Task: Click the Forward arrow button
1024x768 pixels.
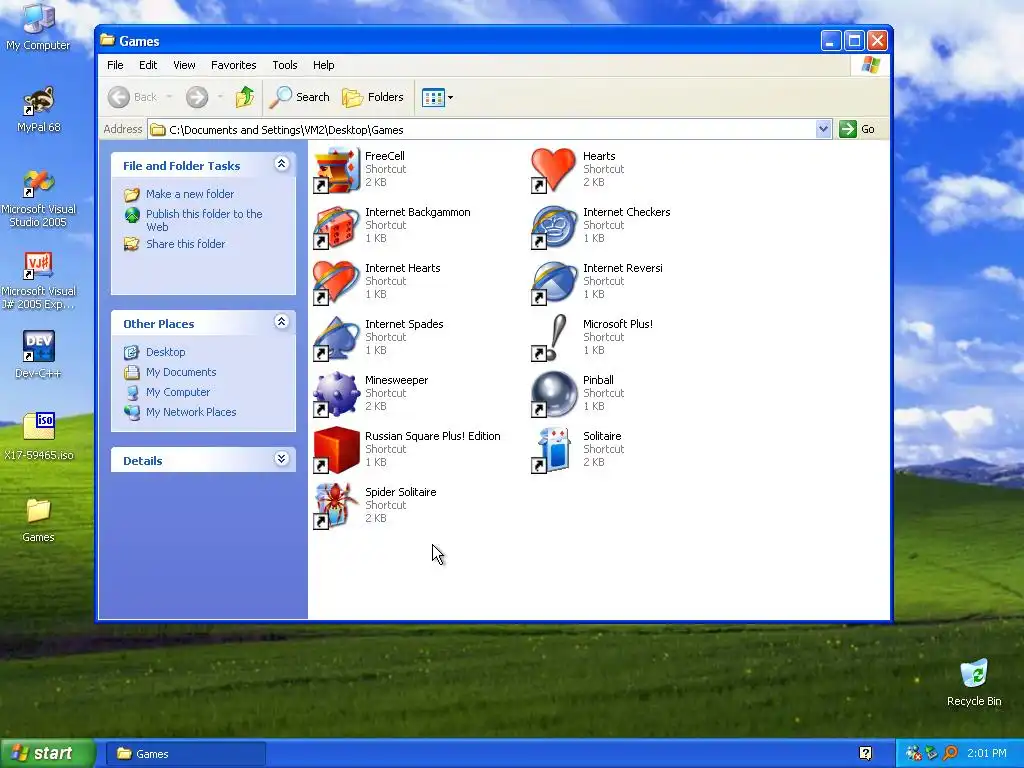Action: (197, 97)
